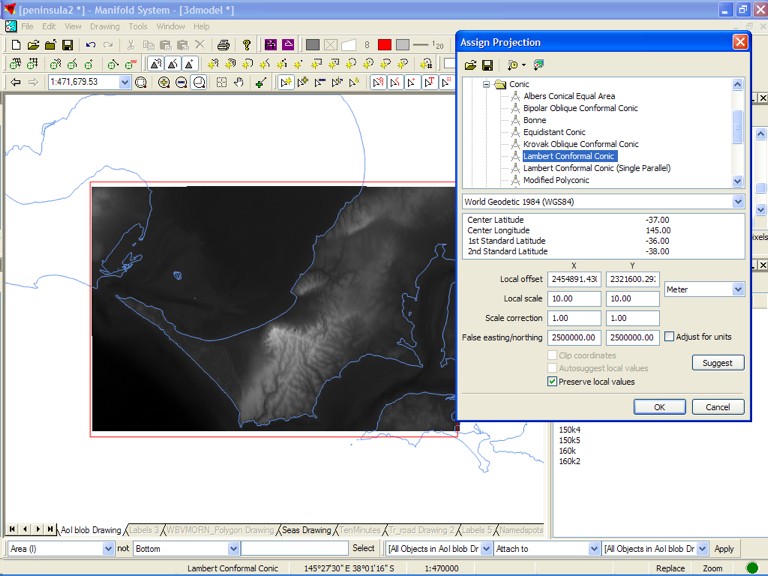Click the Save icon in main toolbar
This screenshot has height=576, width=768.
(x=67, y=45)
